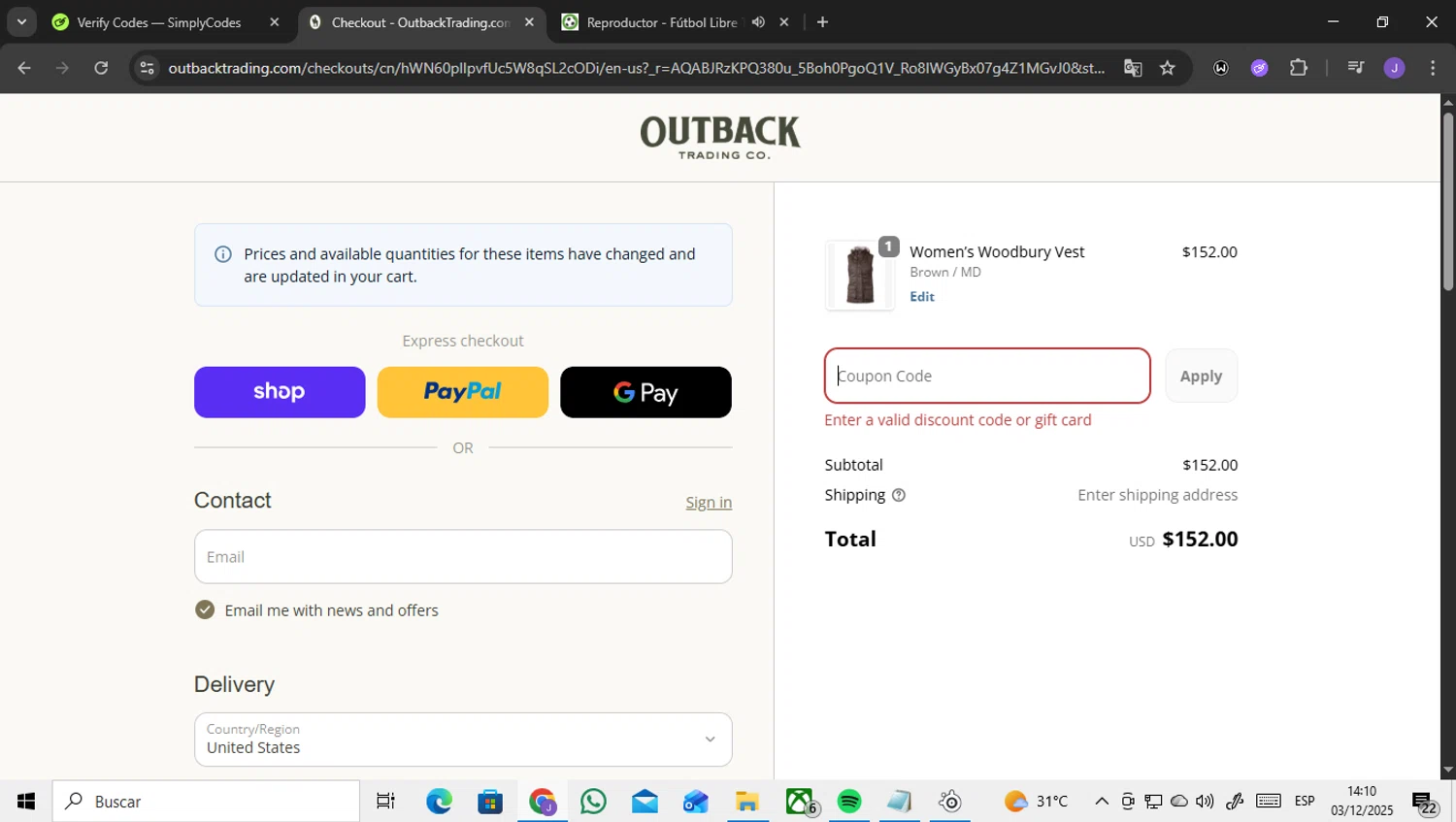Open Outlook from the taskbar

696,802
